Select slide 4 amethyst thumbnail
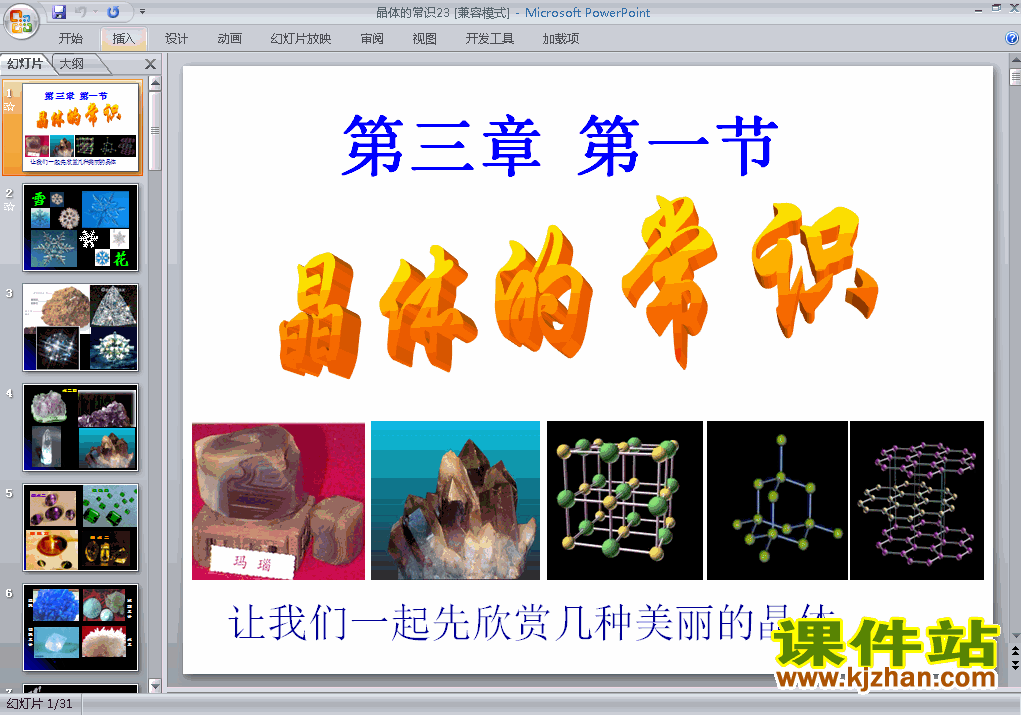 [x=81, y=427]
